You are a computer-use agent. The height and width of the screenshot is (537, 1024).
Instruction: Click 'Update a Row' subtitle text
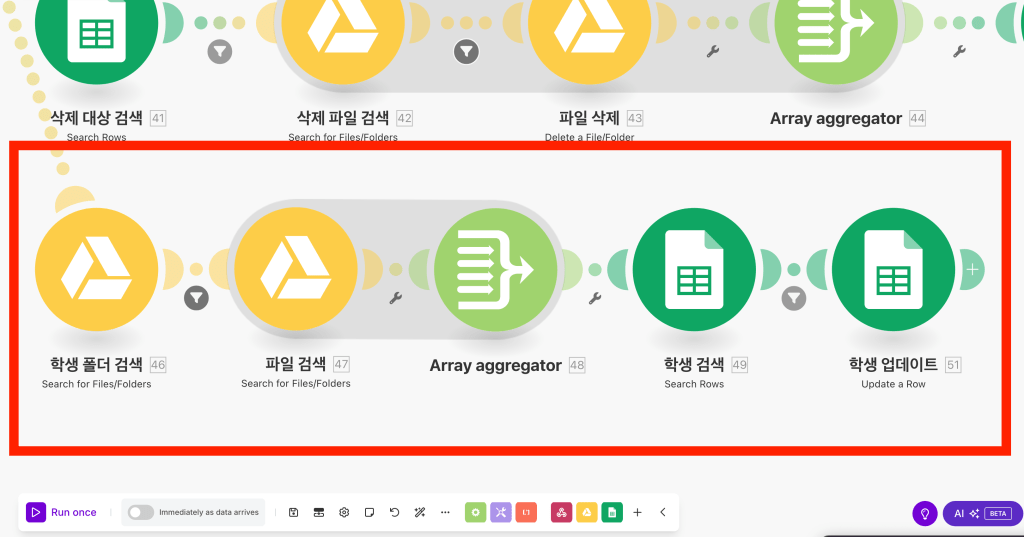[893, 384]
